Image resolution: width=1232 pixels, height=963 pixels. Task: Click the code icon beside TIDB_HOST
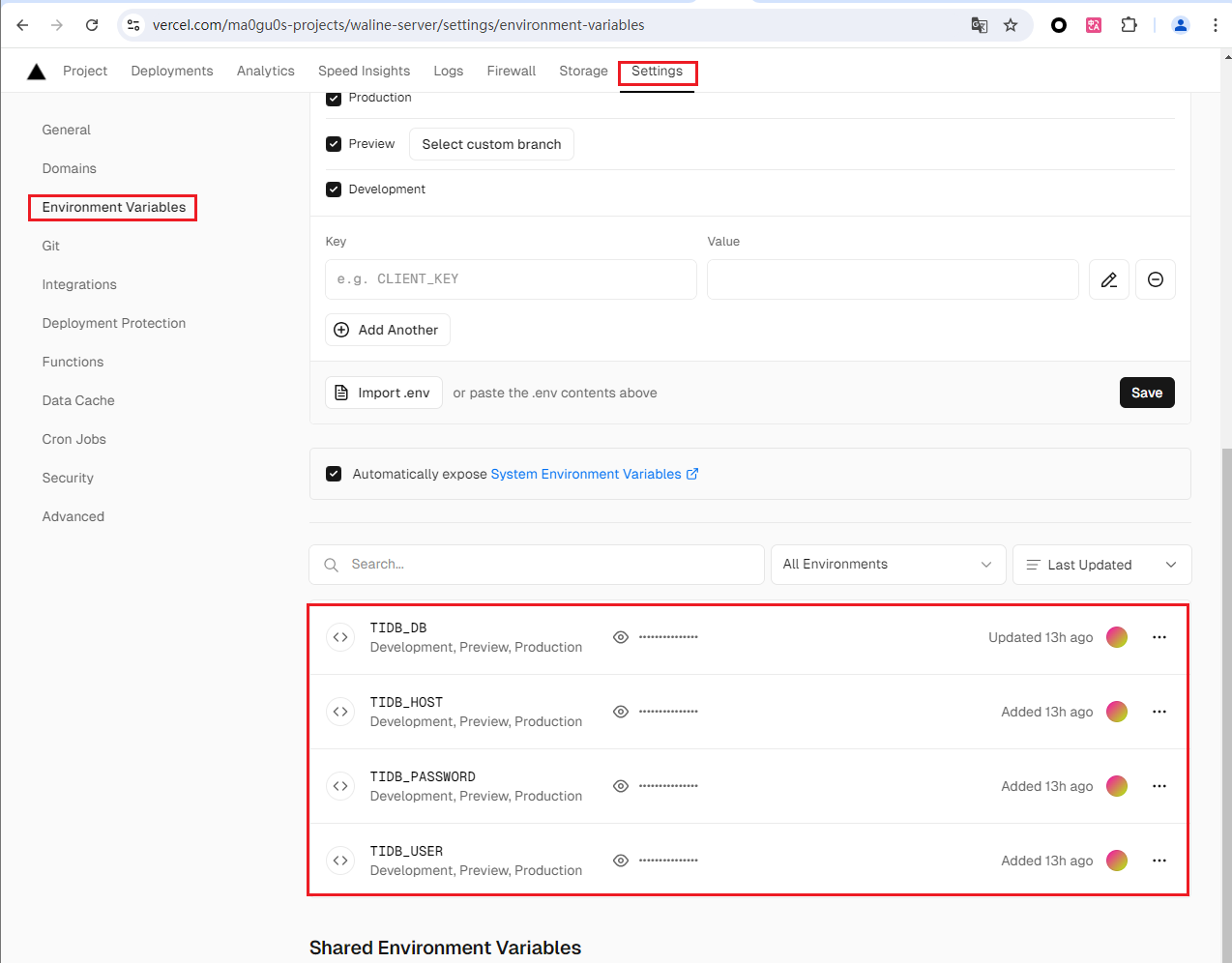click(x=340, y=712)
